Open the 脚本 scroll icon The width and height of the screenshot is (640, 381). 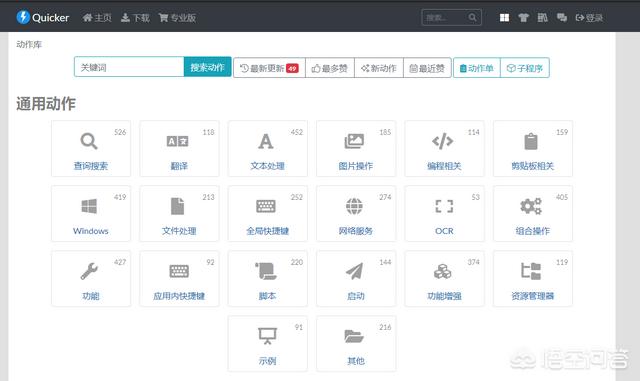[266, 271]
